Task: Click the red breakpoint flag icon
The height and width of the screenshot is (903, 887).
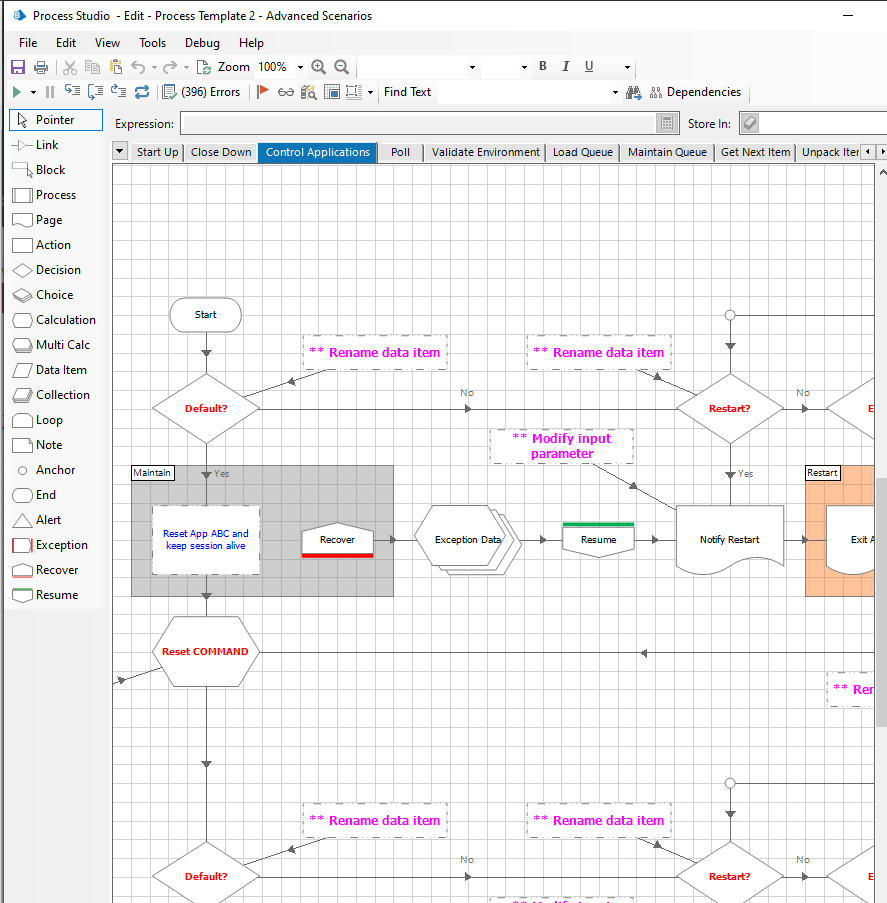Action: click(263, 92)
